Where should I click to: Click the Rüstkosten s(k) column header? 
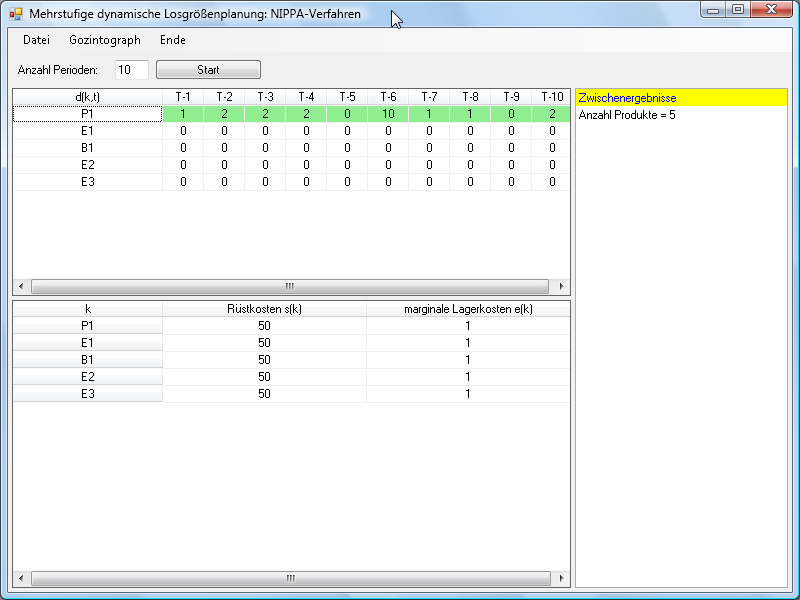tap(264, 309)
